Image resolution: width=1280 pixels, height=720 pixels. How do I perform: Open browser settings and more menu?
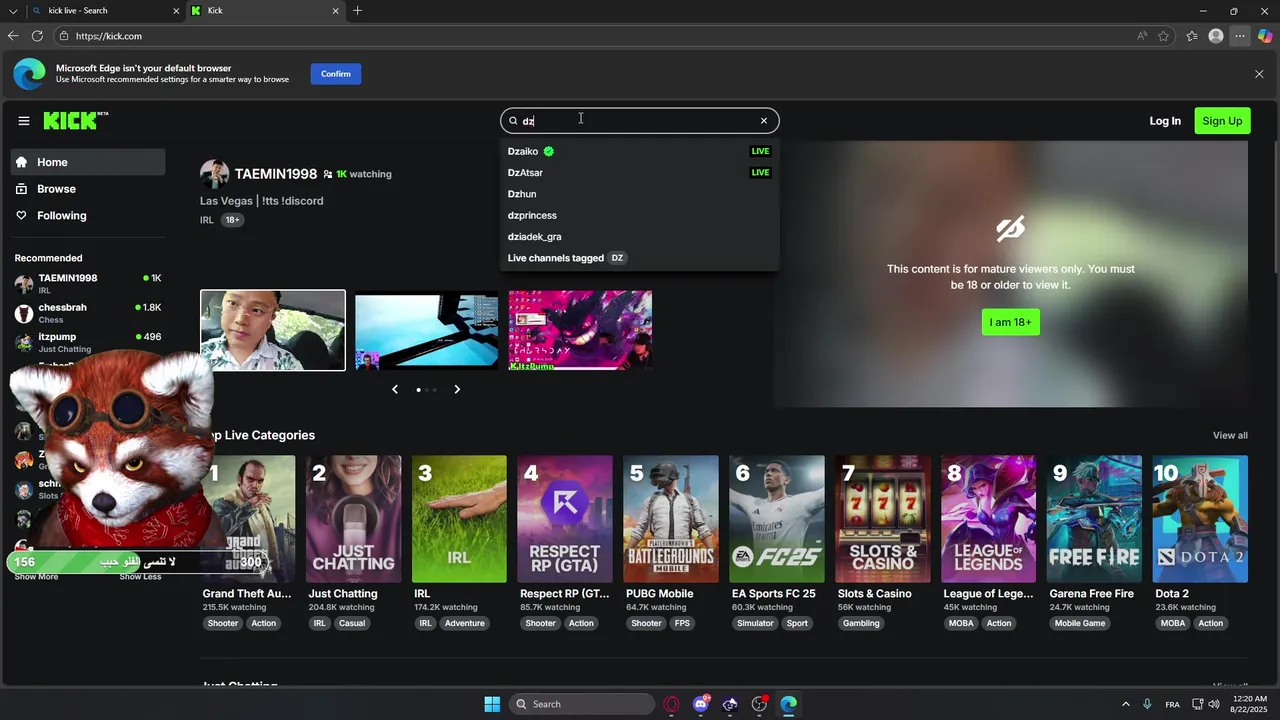click(1240, 36)
